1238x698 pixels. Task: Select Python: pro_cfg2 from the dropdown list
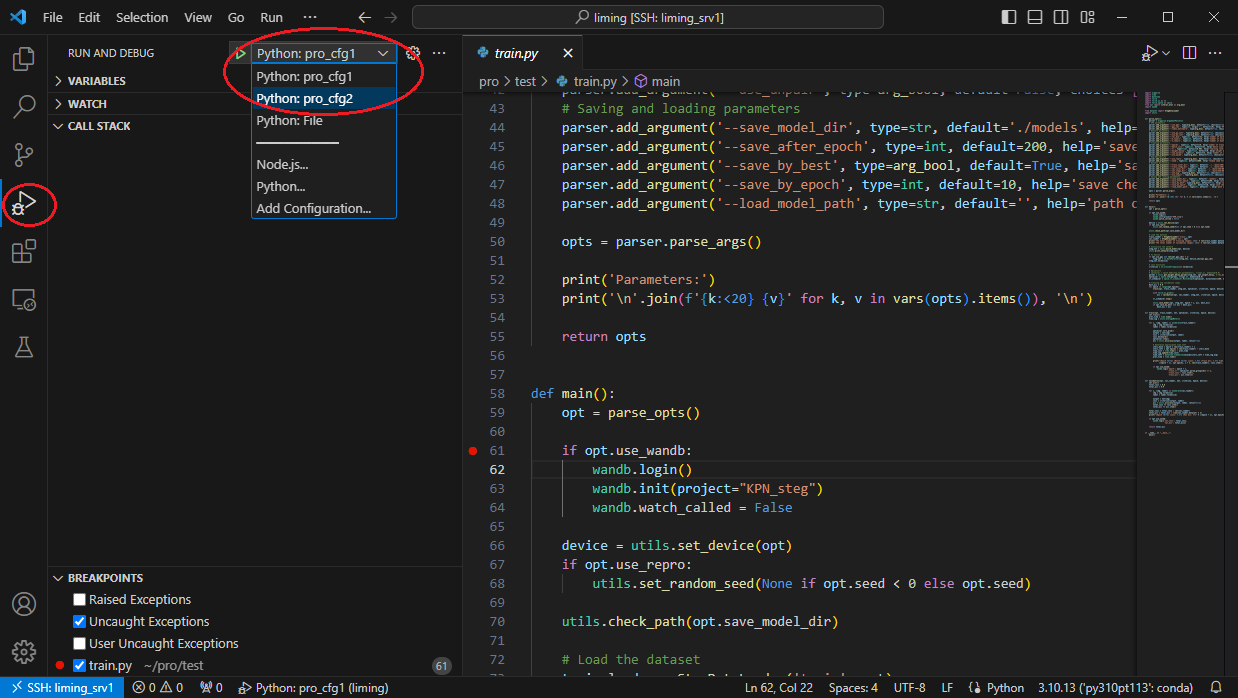click(x=304, y=98)
